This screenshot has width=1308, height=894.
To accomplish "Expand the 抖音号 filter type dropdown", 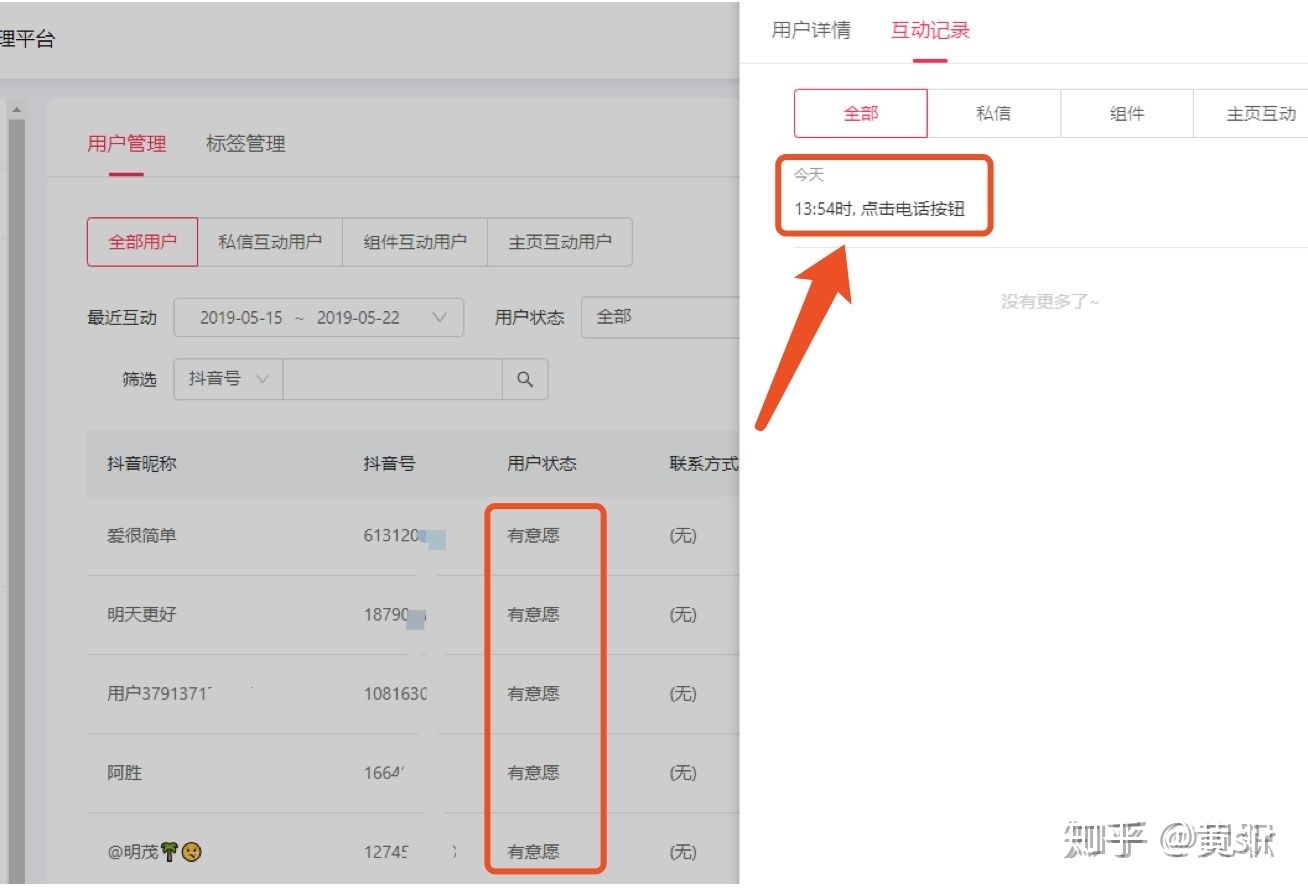I will point(227,379).
